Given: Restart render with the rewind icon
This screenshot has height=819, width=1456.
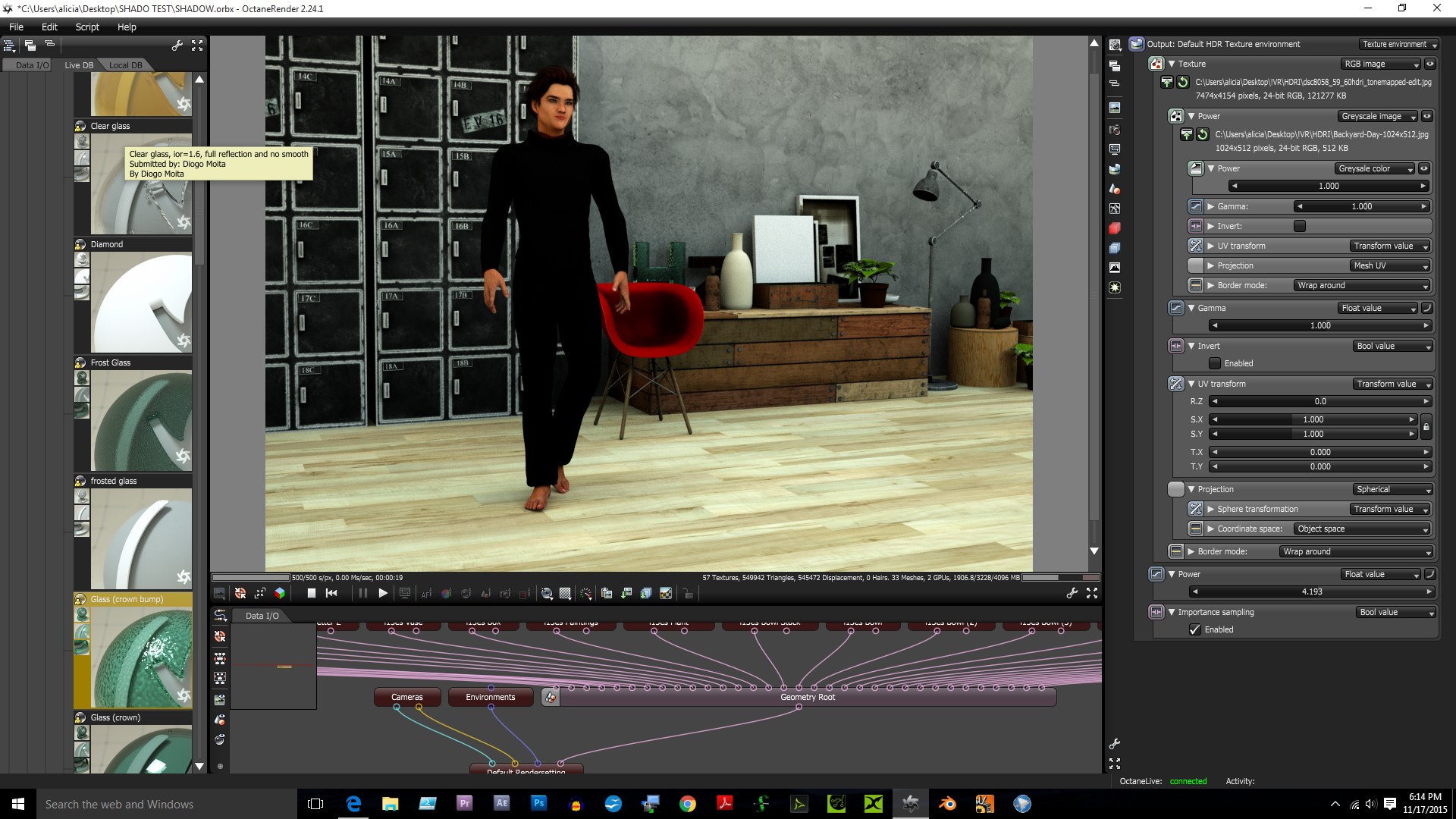Looking at the screenshot, I should tap(331, 593).
